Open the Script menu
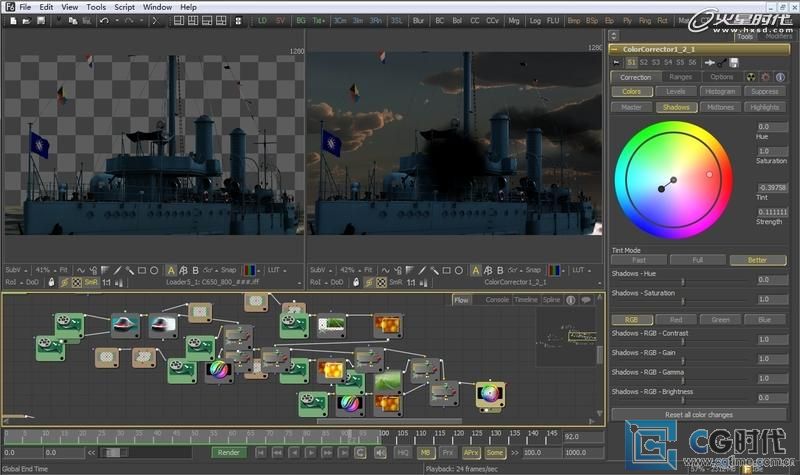The width and height of the screenshot is (800, 475). click(124, 7)
